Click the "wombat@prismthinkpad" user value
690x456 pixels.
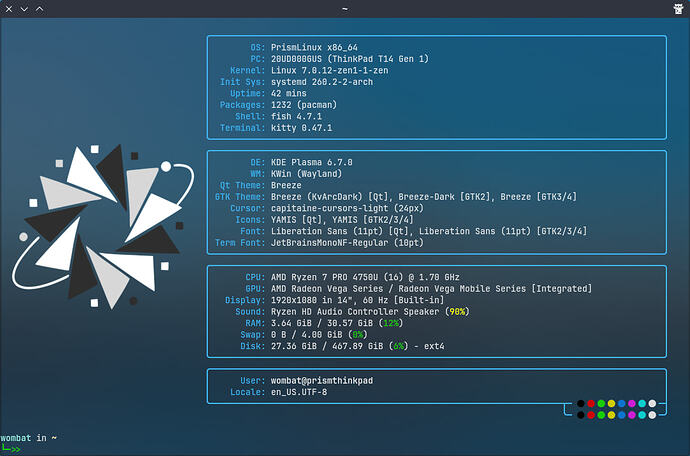(x=322, y=381)
